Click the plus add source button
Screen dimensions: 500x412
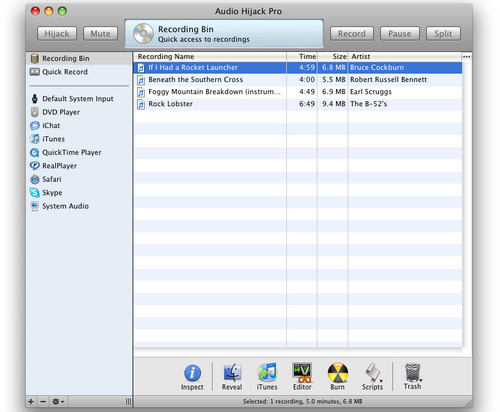31,401
